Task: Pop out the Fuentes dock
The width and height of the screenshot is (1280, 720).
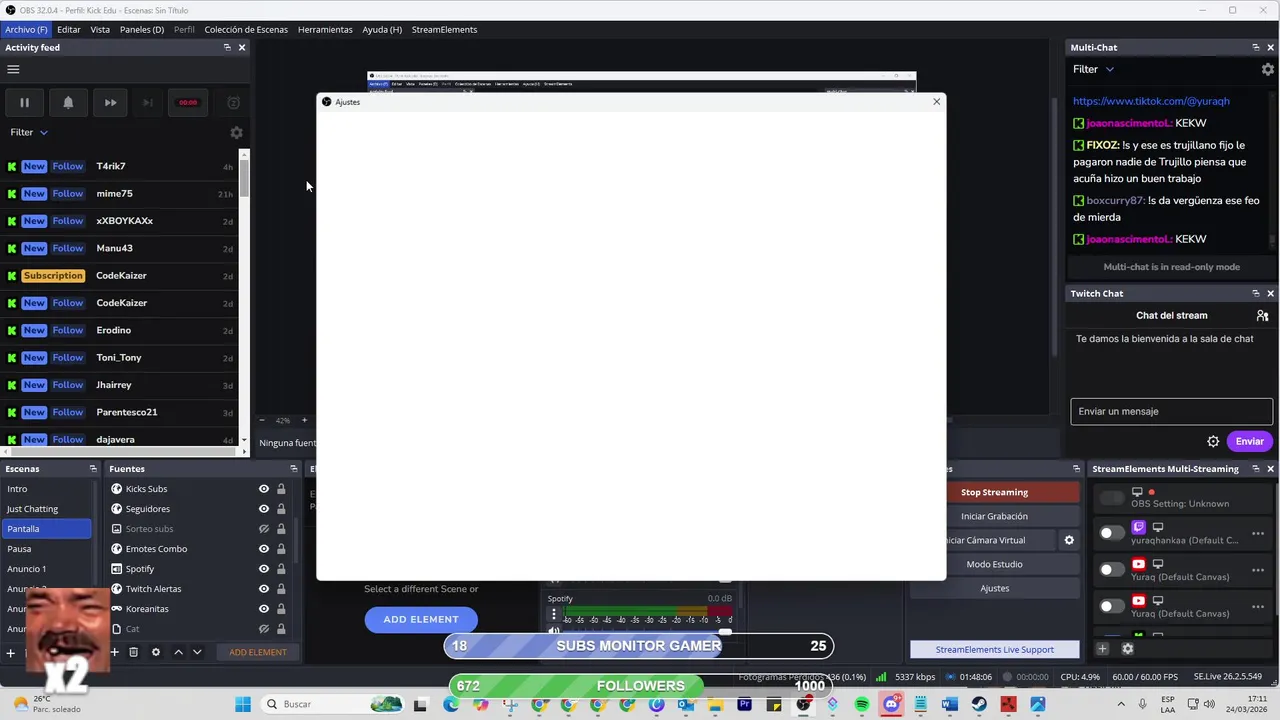Action: (293, 468)
